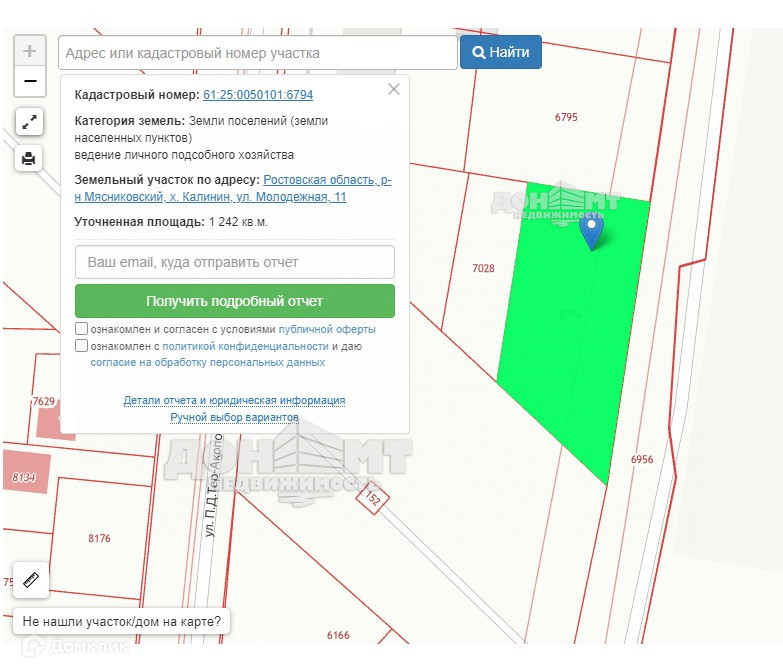Click the green highlighted parcel 6794
The width and height of the screenshot is (783, 672).
point(570,315)
